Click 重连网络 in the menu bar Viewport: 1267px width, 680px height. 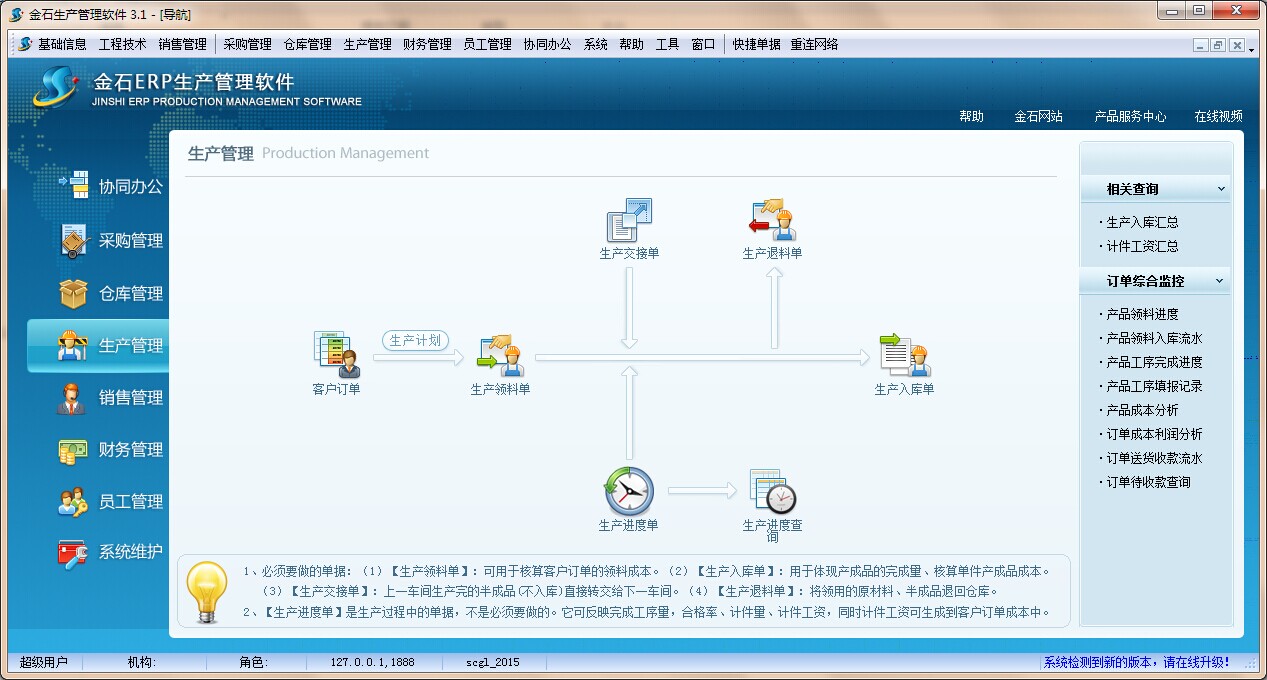click(x=814, y=44)
